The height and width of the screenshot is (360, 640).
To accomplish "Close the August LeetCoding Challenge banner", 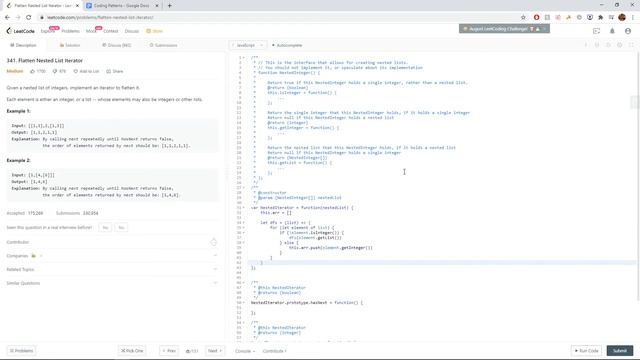I will coord(544,29).
